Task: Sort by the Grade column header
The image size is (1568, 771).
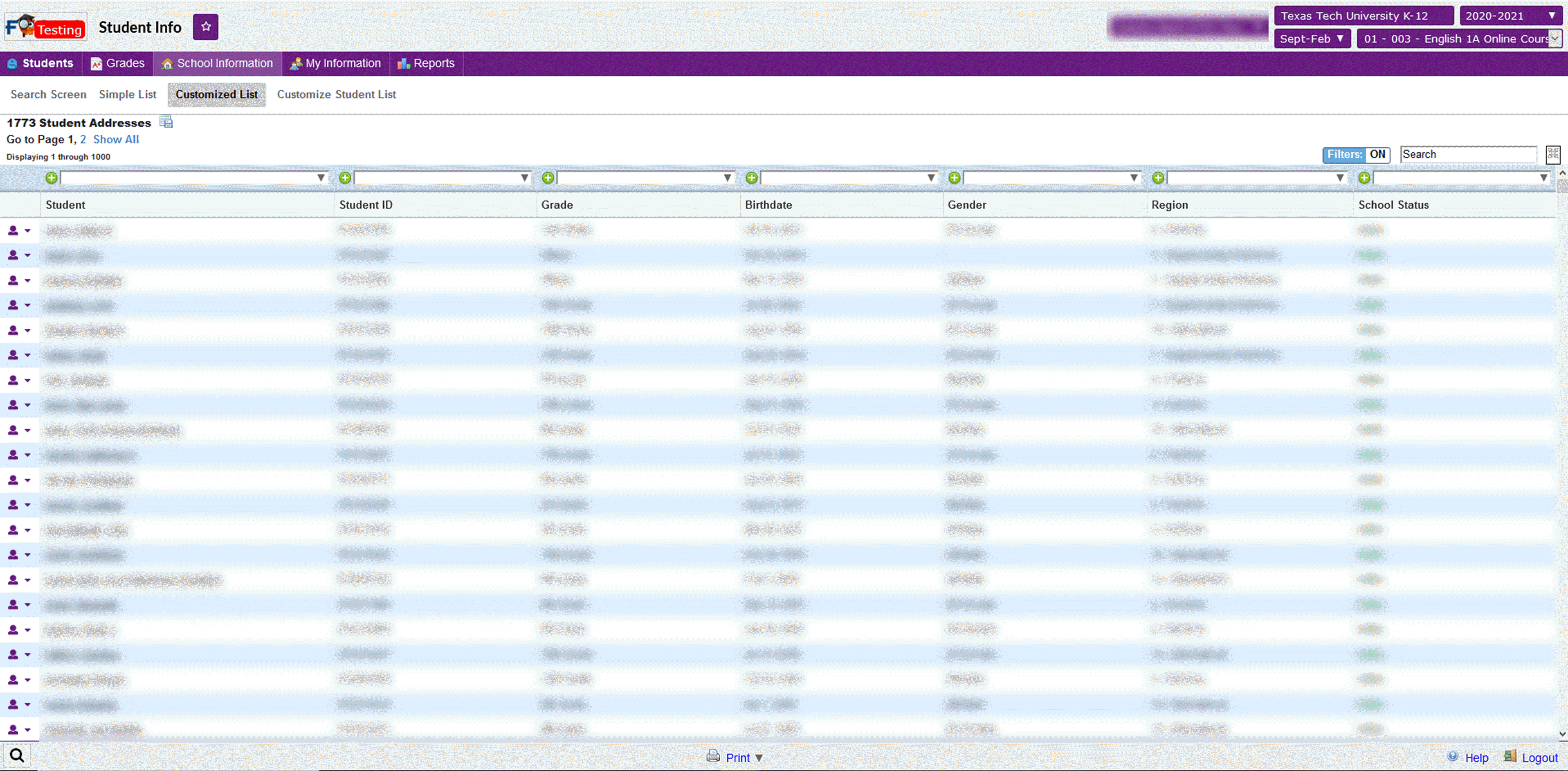Action: (x=557, y=205)
